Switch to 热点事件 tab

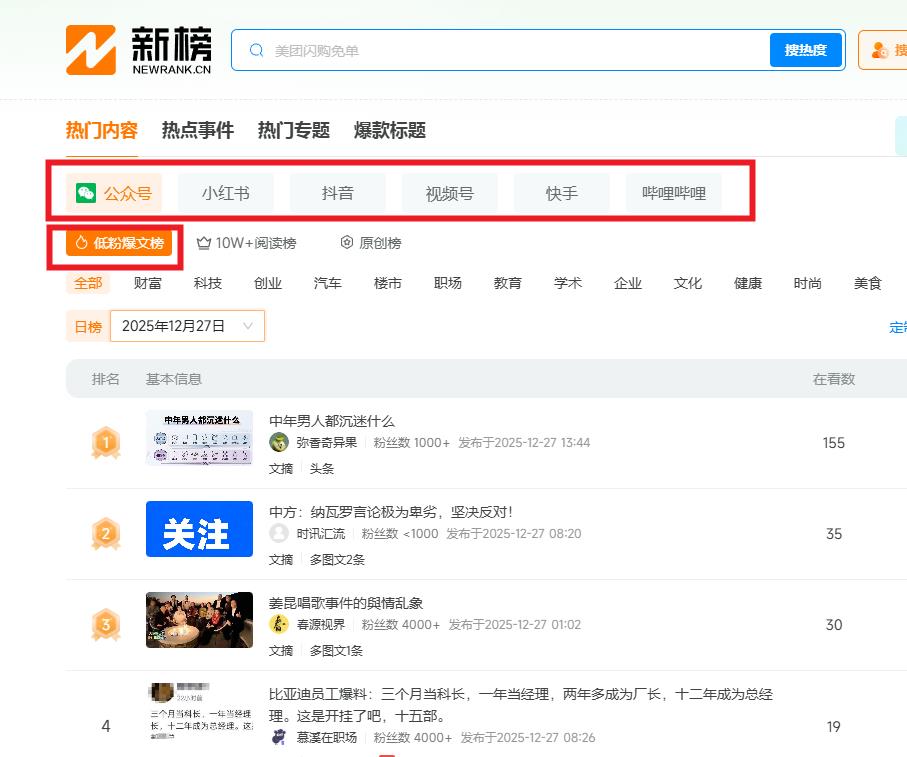[x=198, y=130]
